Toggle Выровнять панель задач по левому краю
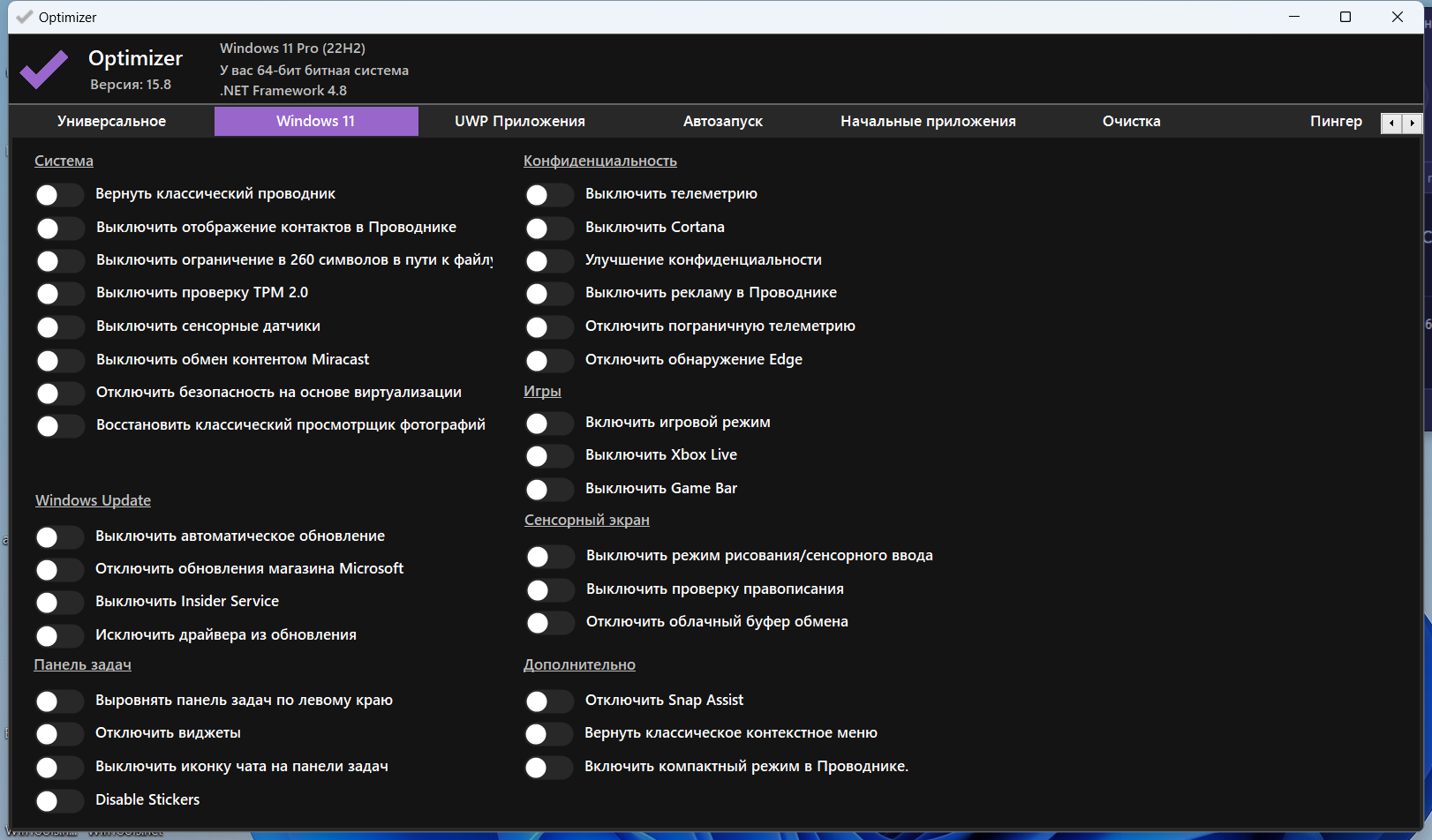Image resolution: width=1432 pixels, height=840 pixels. click(59, 701)
